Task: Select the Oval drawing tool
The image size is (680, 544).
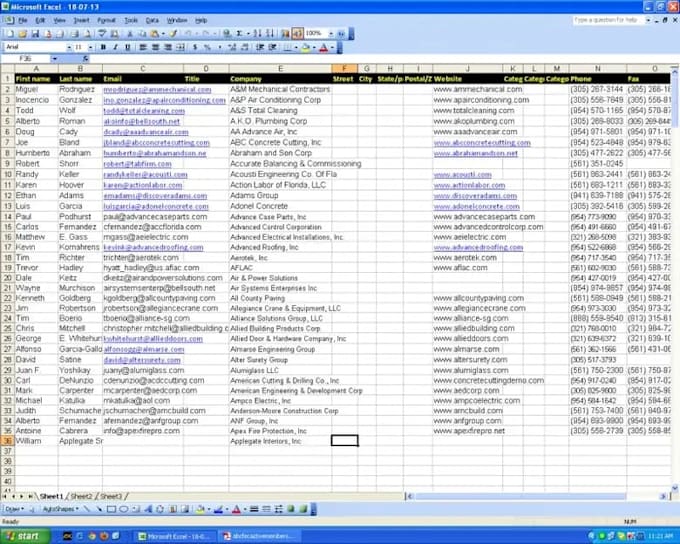Action: 124,509
